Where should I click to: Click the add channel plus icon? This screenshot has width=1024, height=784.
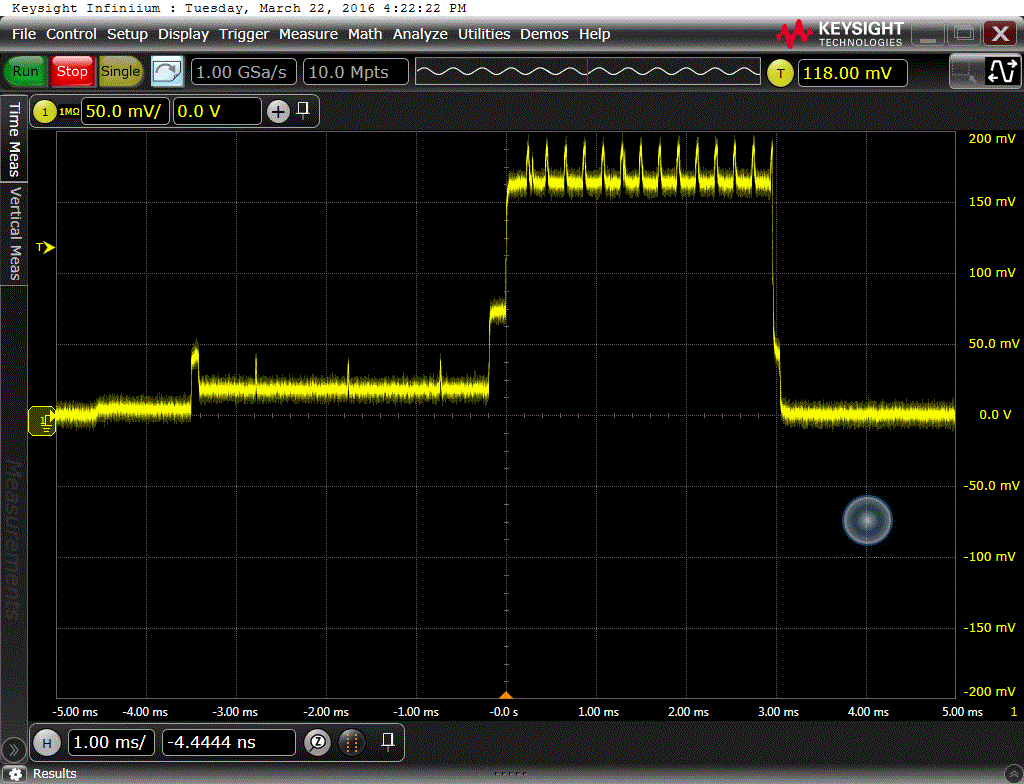(x=277, y=111)
